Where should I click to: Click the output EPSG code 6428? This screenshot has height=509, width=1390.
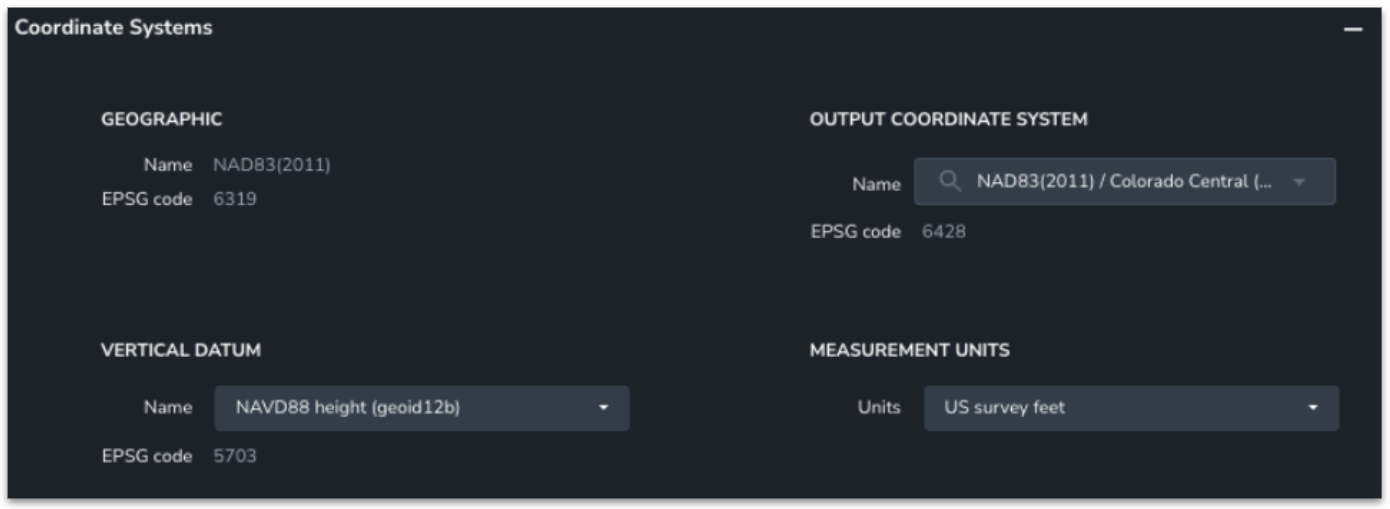tap(944, 232)
